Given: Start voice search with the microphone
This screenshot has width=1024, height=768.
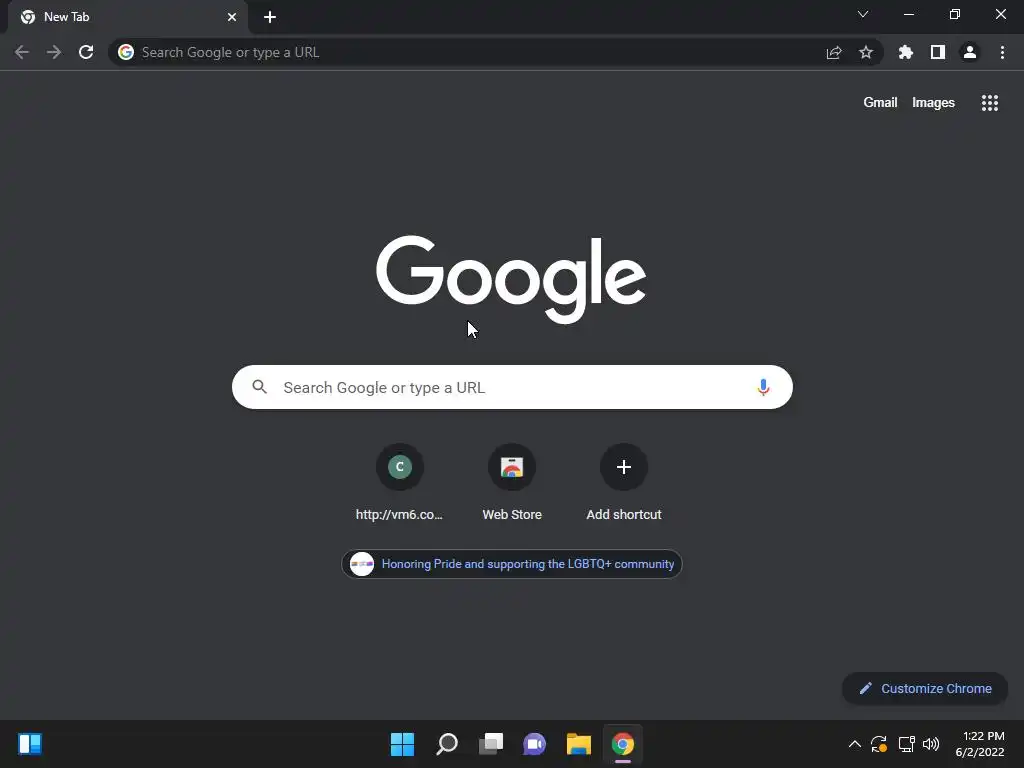Looking at the screenshot, I should pos(763,387).
